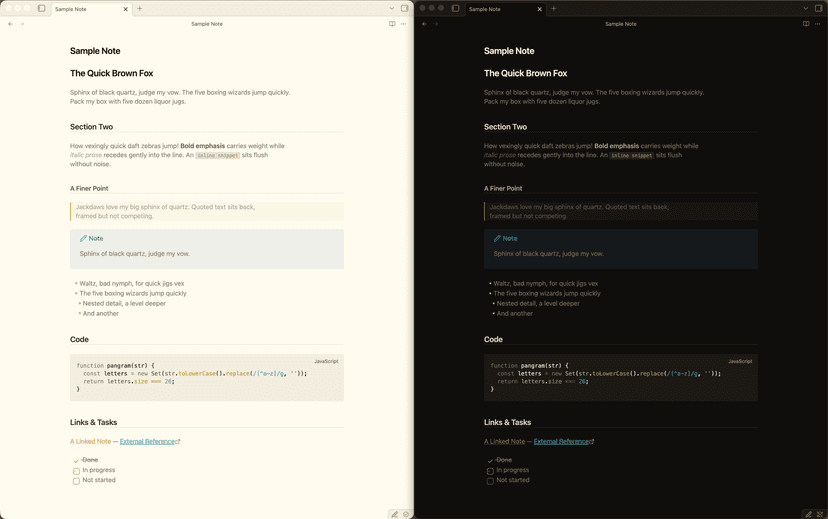Viewport: 828px width, 519px height.
Task: Switch to reading view in dark window
Action: coord(806,24)
